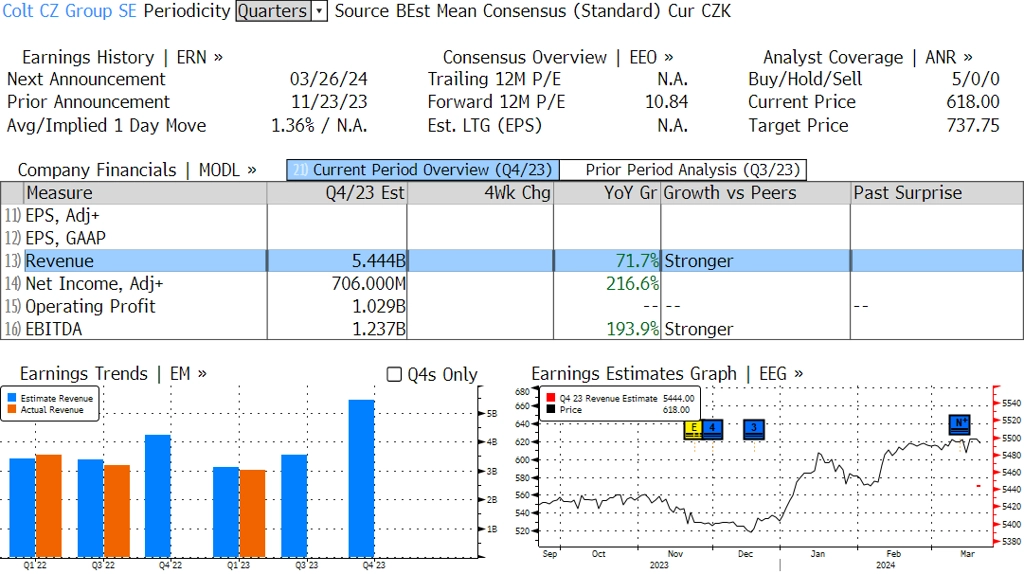Select the Quarters periodicity field
Image resolution: width=1024 pixels, height=574 pixels.
(x=273, y=11)
